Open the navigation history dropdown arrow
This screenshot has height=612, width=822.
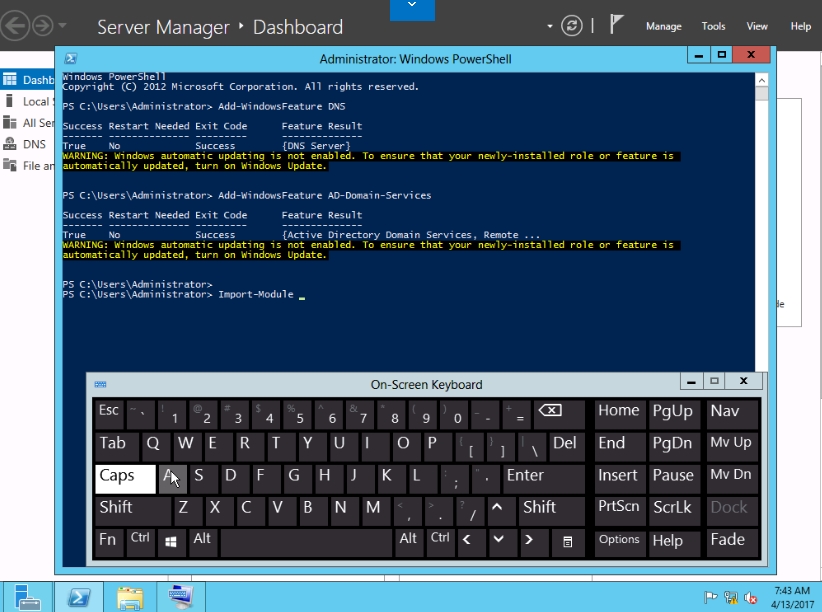[x=64, y=26]
